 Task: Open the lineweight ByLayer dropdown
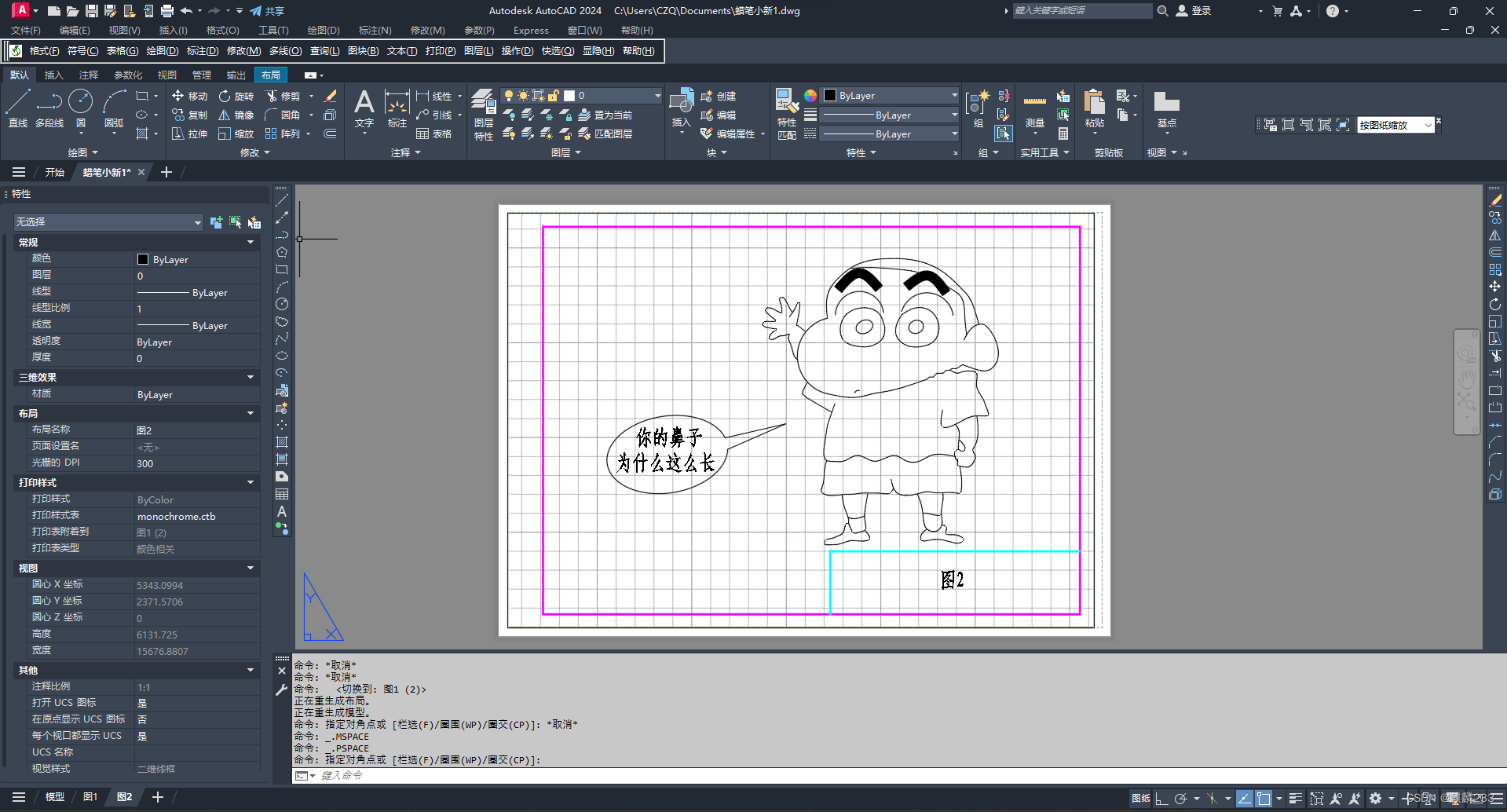[890, 115]
